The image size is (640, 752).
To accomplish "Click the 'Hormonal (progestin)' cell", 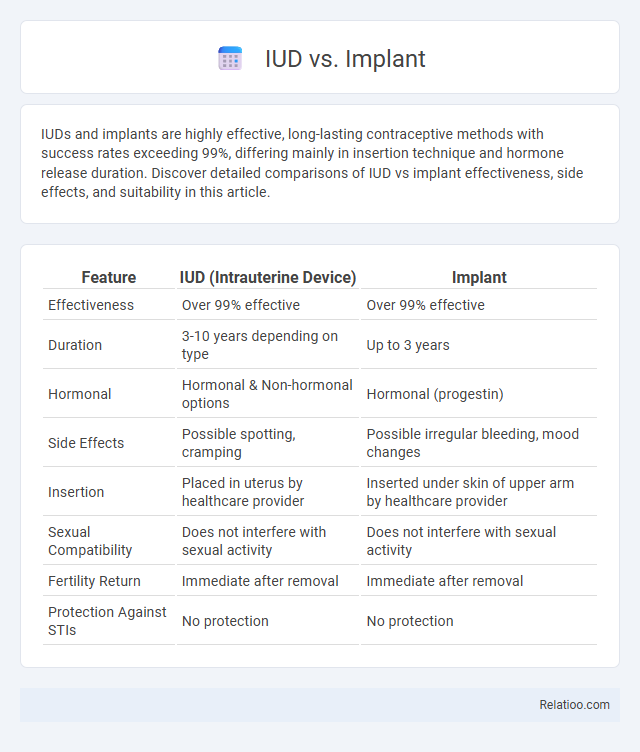I will click(x=435, y=394).
